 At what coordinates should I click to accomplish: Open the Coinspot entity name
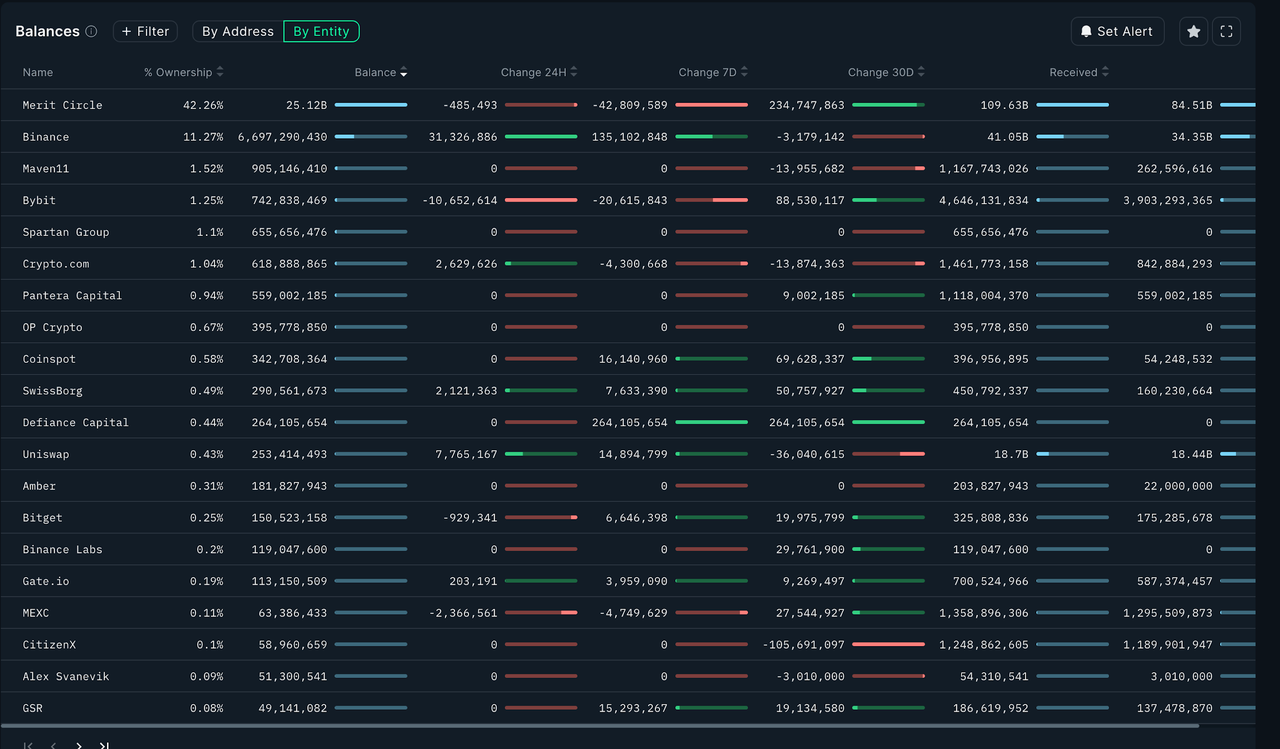[49, 359]
